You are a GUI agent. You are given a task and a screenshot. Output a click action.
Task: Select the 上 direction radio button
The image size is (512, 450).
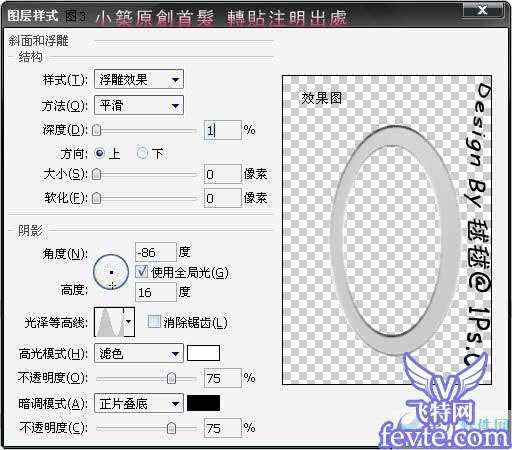(100, 153)
